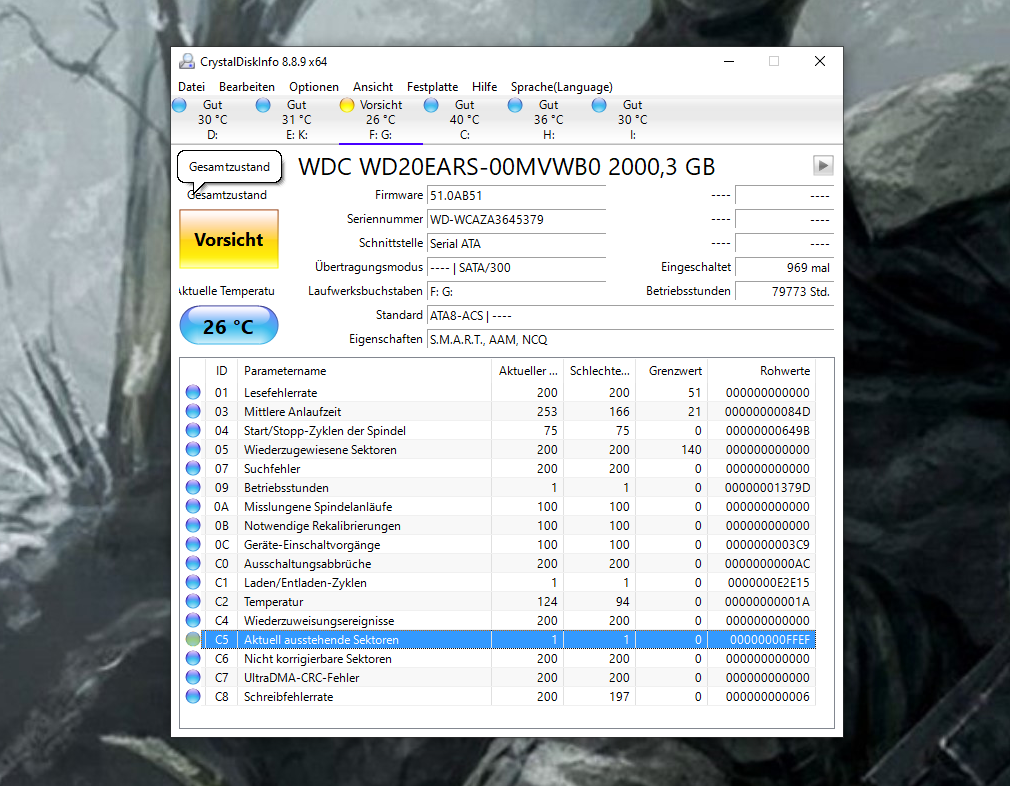
Task: Click status orb of Geräte-Einschaltvorgänge row
Action: (193, 544)
